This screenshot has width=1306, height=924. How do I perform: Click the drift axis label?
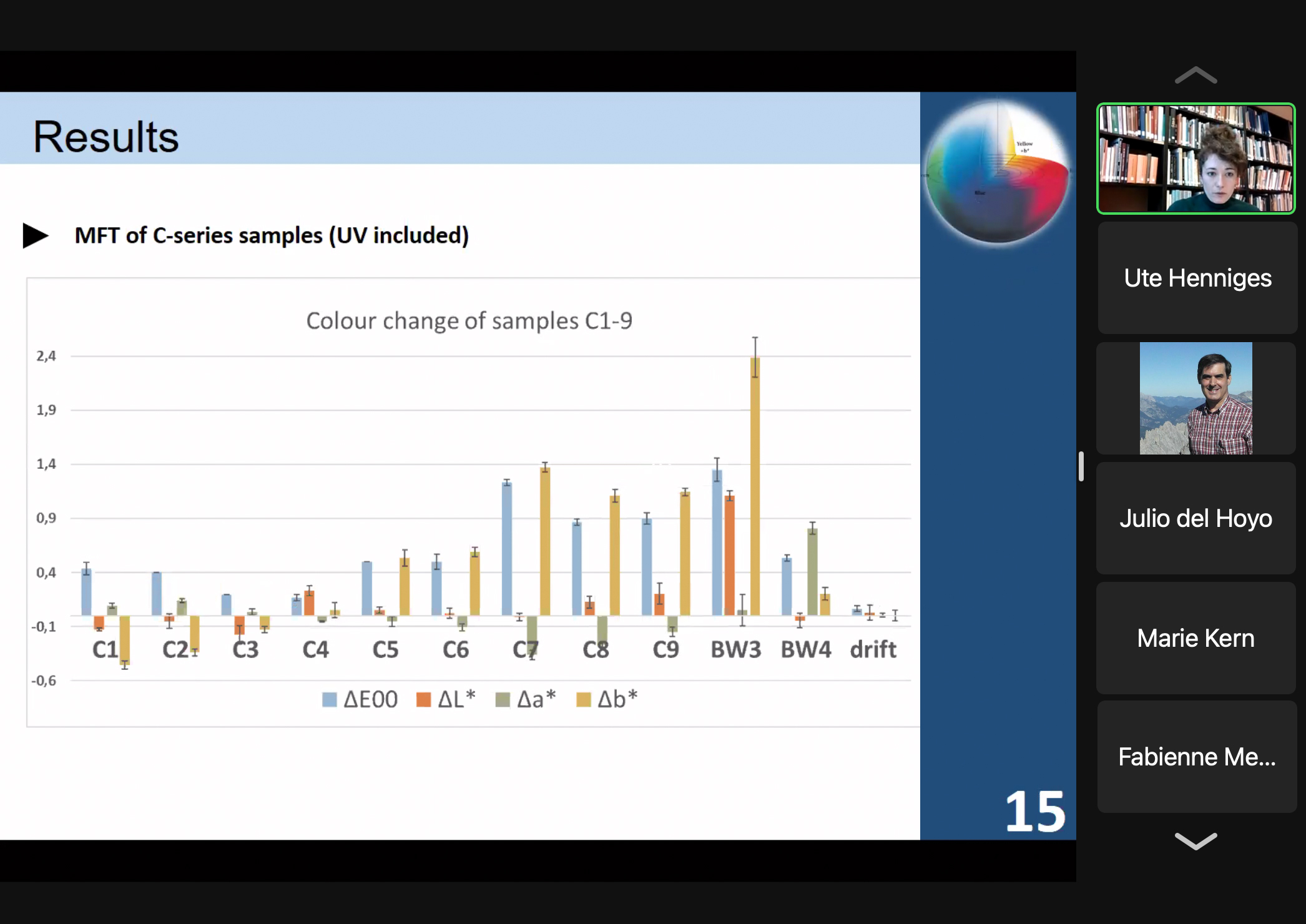coord(873,649)
